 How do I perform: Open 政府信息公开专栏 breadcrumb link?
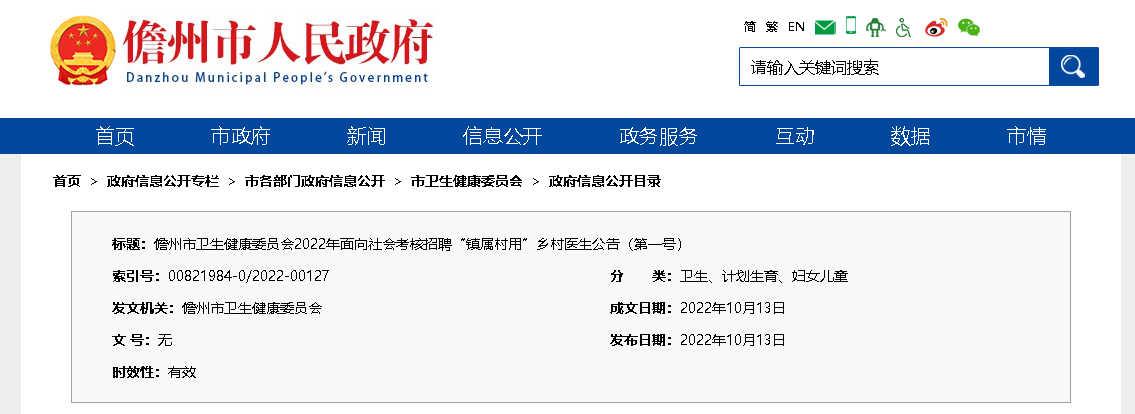tap(163, 182)
